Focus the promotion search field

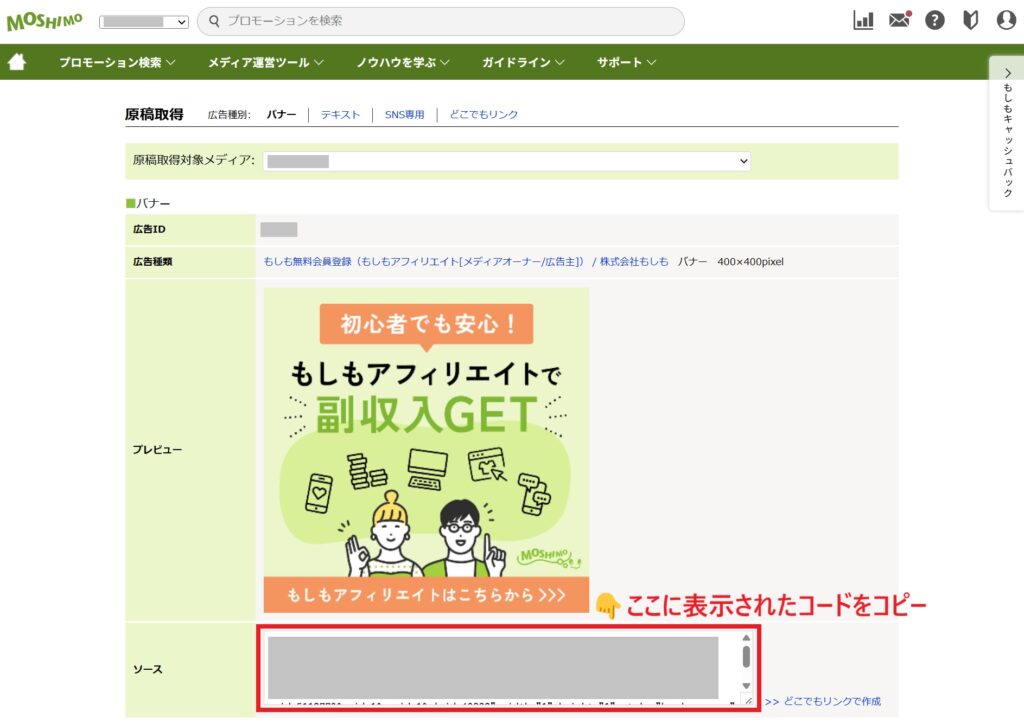(441, 21)
